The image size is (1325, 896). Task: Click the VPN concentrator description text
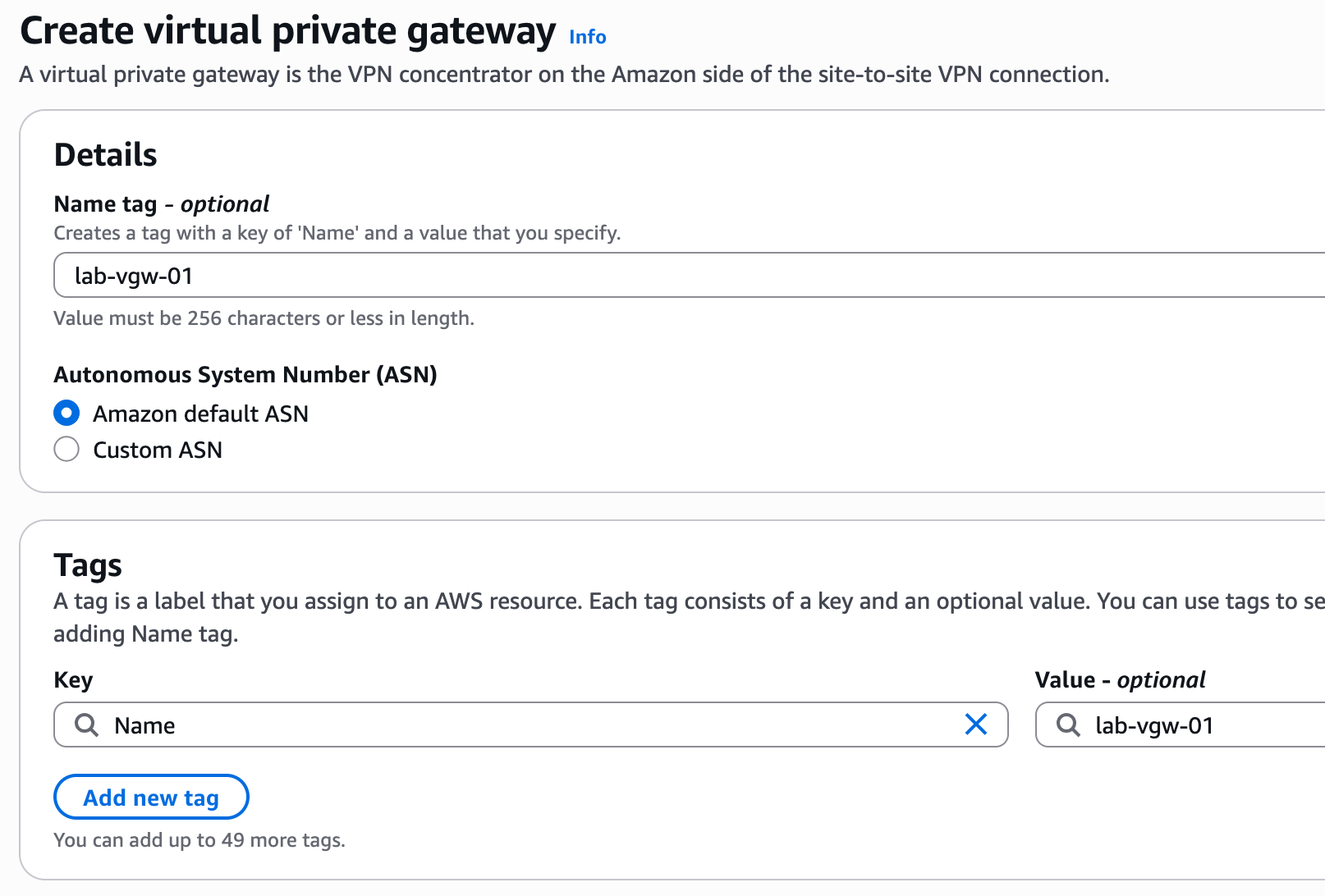[563, 75]
